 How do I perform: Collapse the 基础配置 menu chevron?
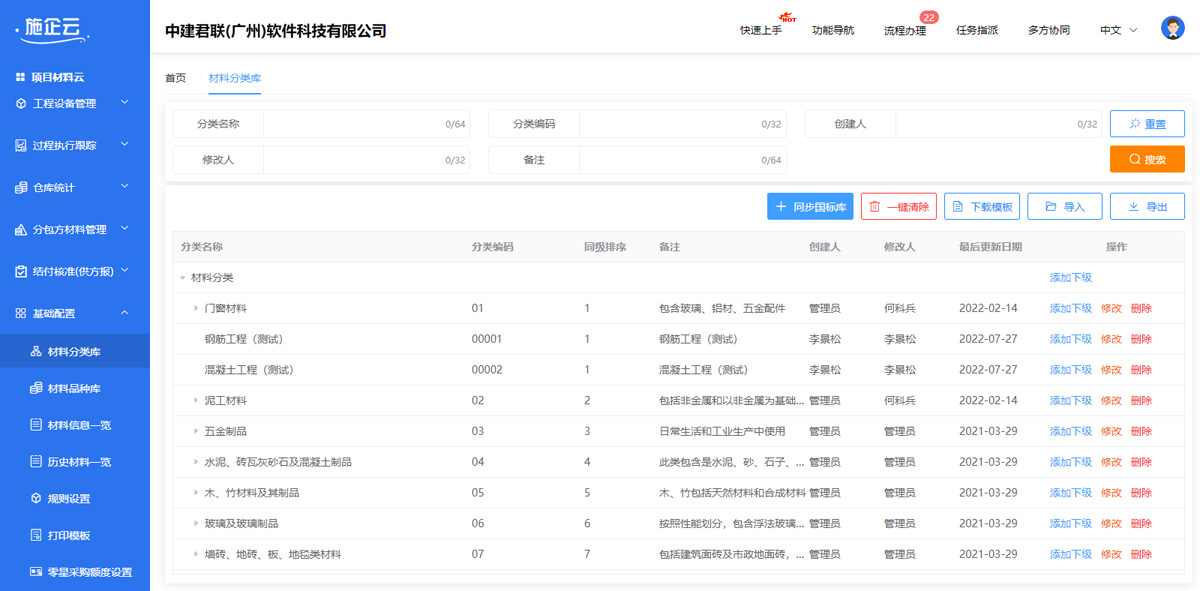tap(125, 312)
